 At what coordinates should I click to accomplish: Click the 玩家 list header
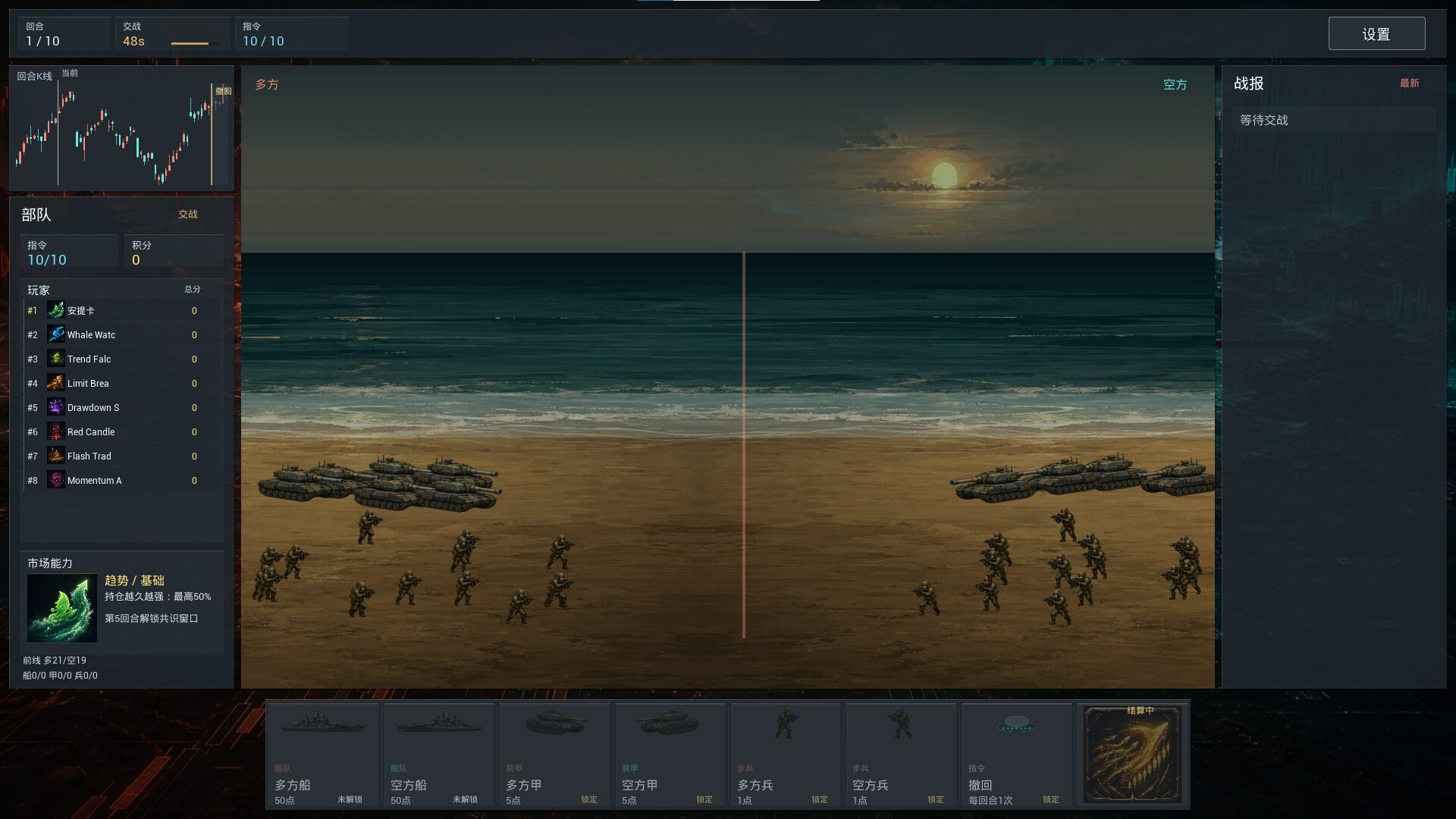tap(39, 290)
